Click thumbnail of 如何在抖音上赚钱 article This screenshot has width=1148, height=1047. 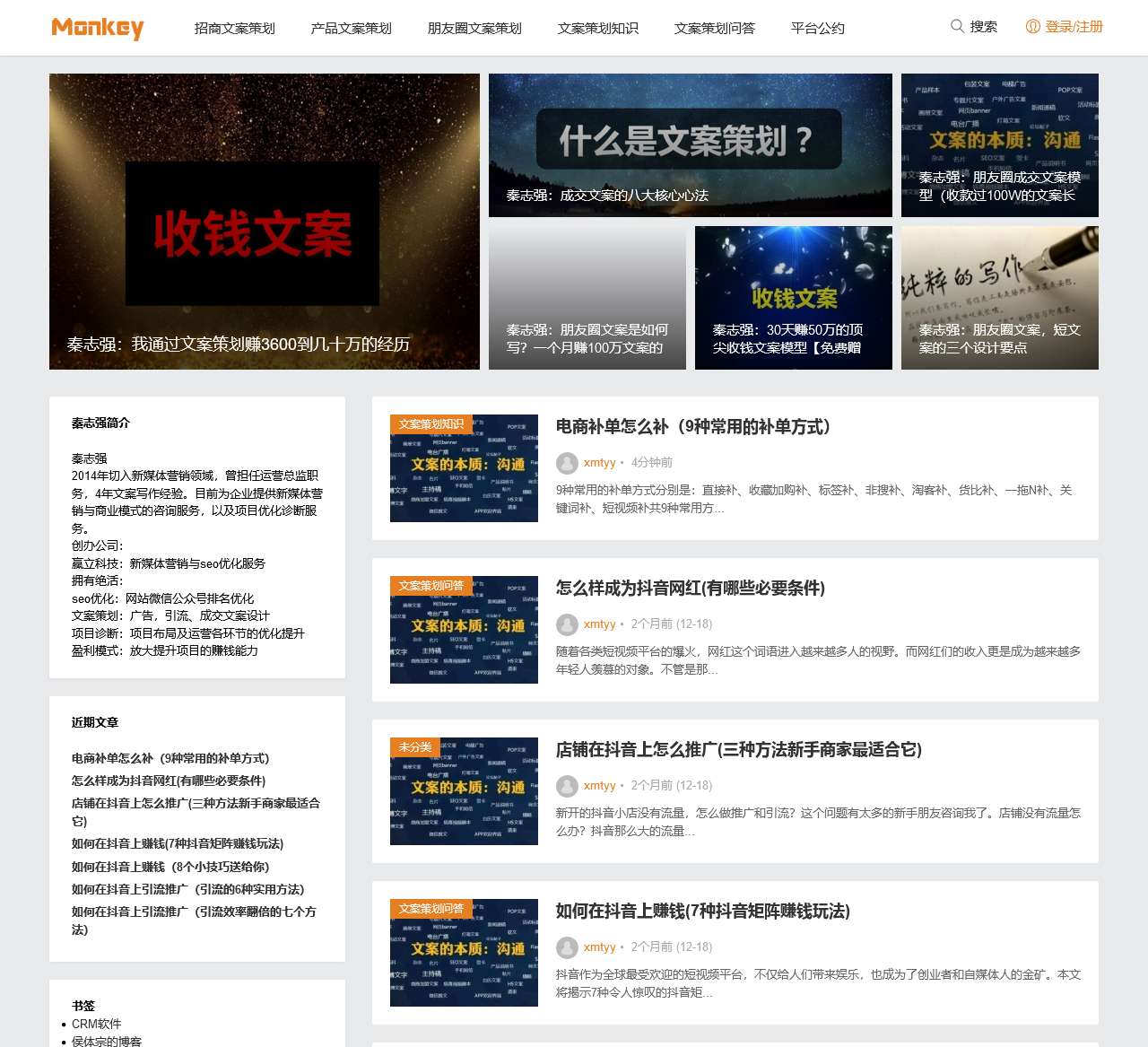pyautogui.click(x=464, y=953)
